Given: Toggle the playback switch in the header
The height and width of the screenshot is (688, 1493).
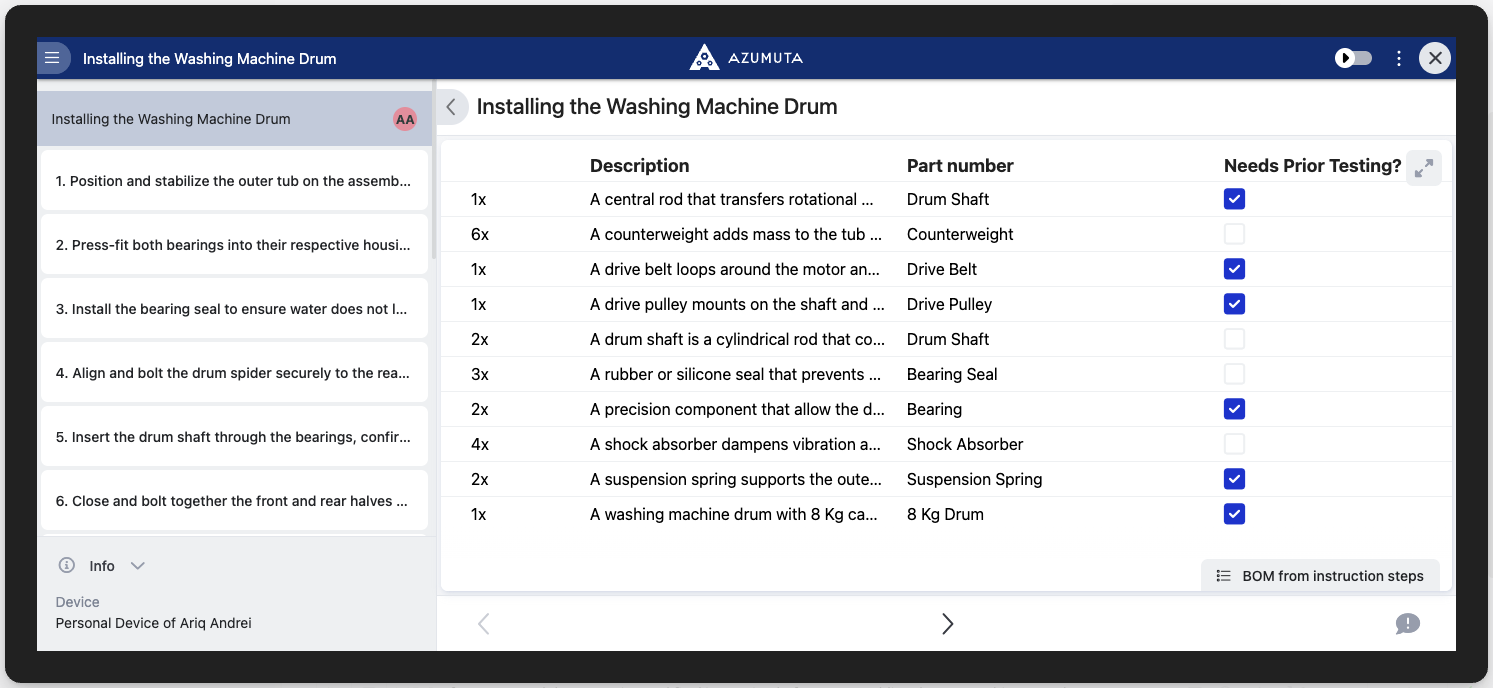Looking at the screenshot, I should point(1353,58).
